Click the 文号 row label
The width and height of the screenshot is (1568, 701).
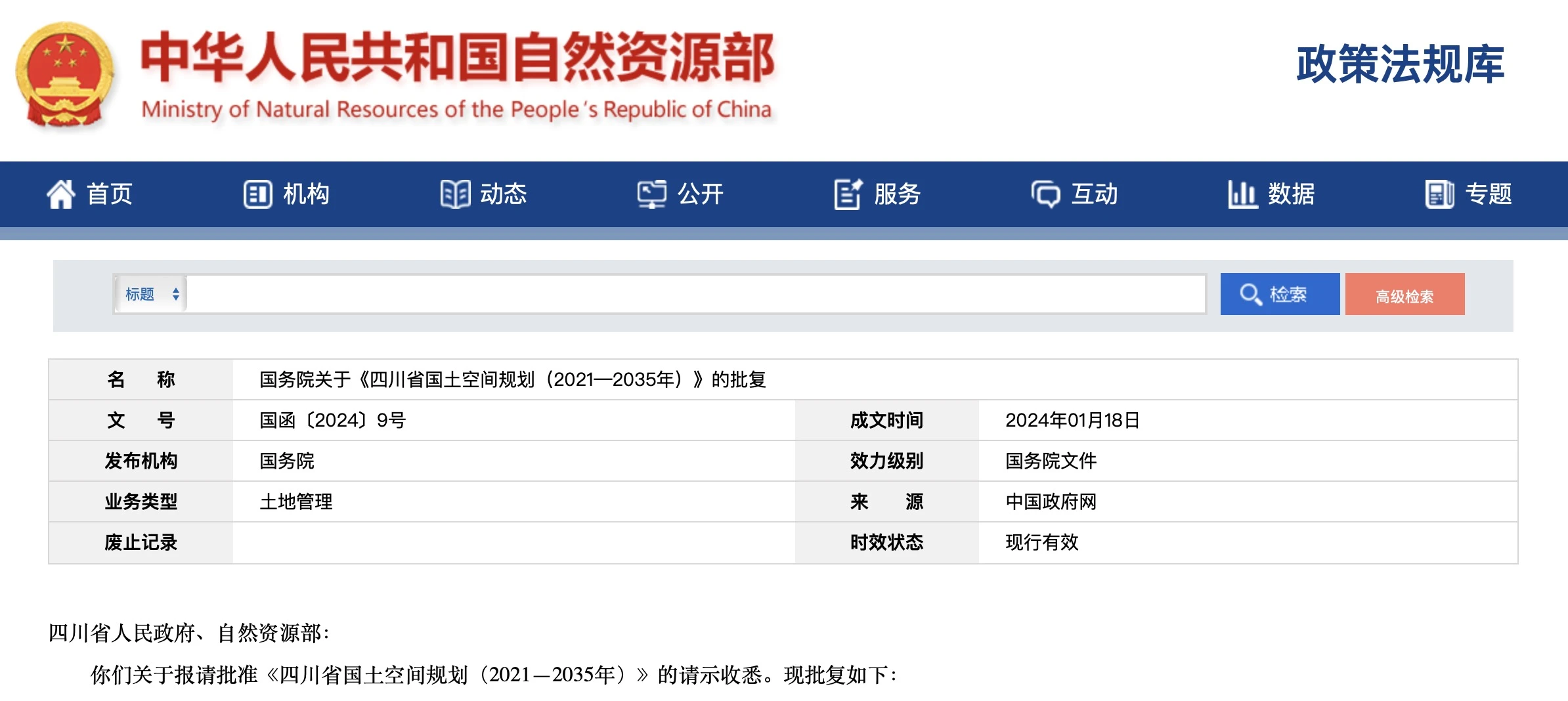(141, 420)
